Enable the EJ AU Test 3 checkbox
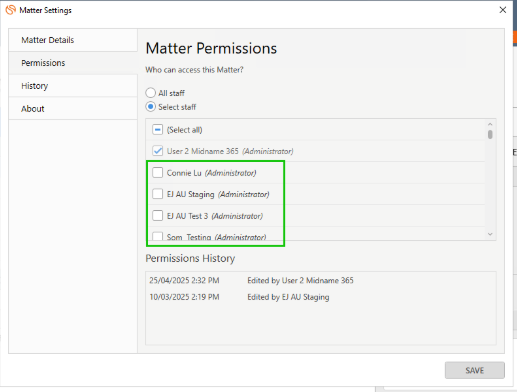 (x=157, y=216)
